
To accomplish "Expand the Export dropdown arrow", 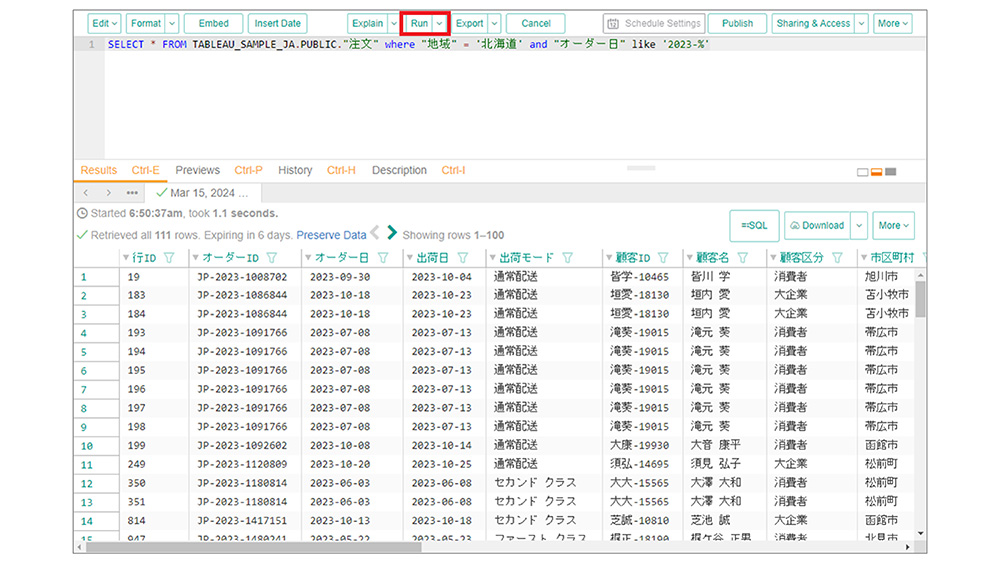I will click(494, 24).
